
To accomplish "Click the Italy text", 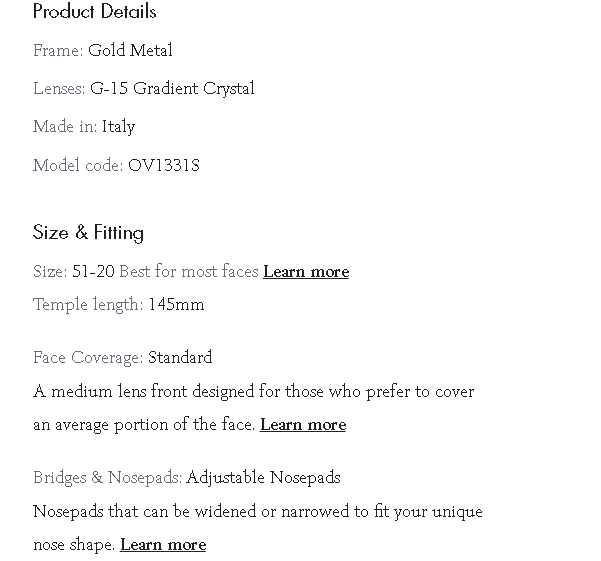I will (118, 127).
